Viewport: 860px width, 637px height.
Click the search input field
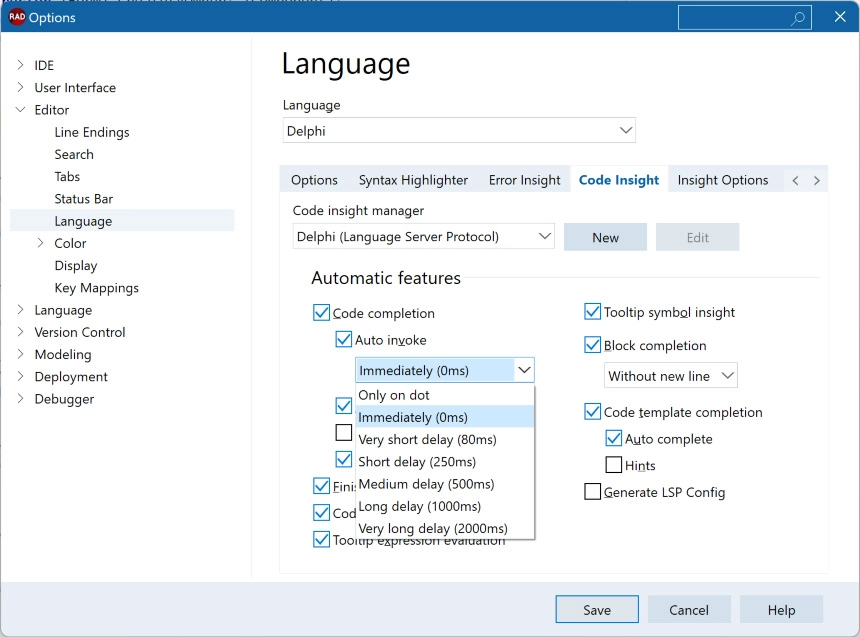pos(734,18)
